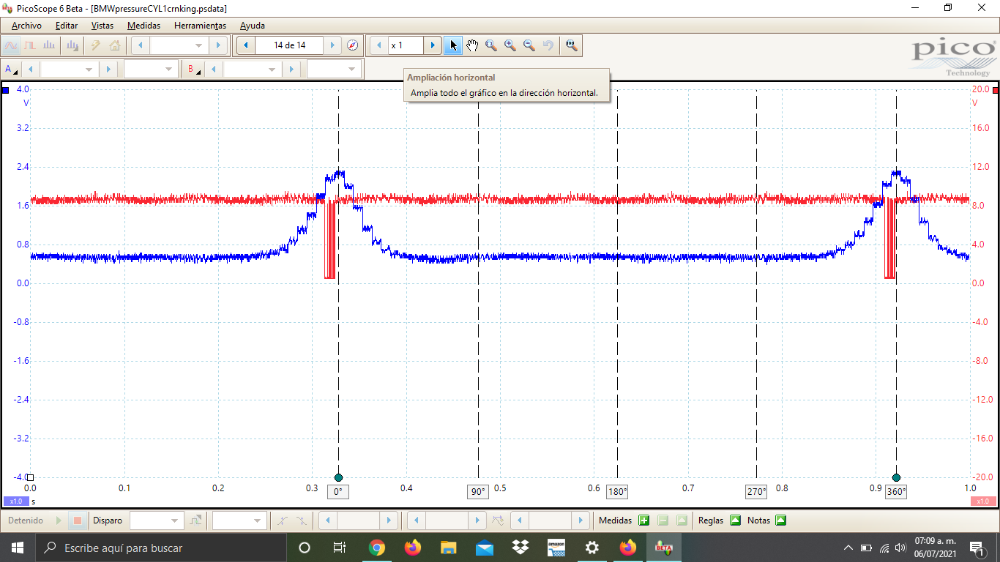Click the green add measurement icon
Image resolution: width=1000 pixels, height=562 pixels.
coord(643,520)
